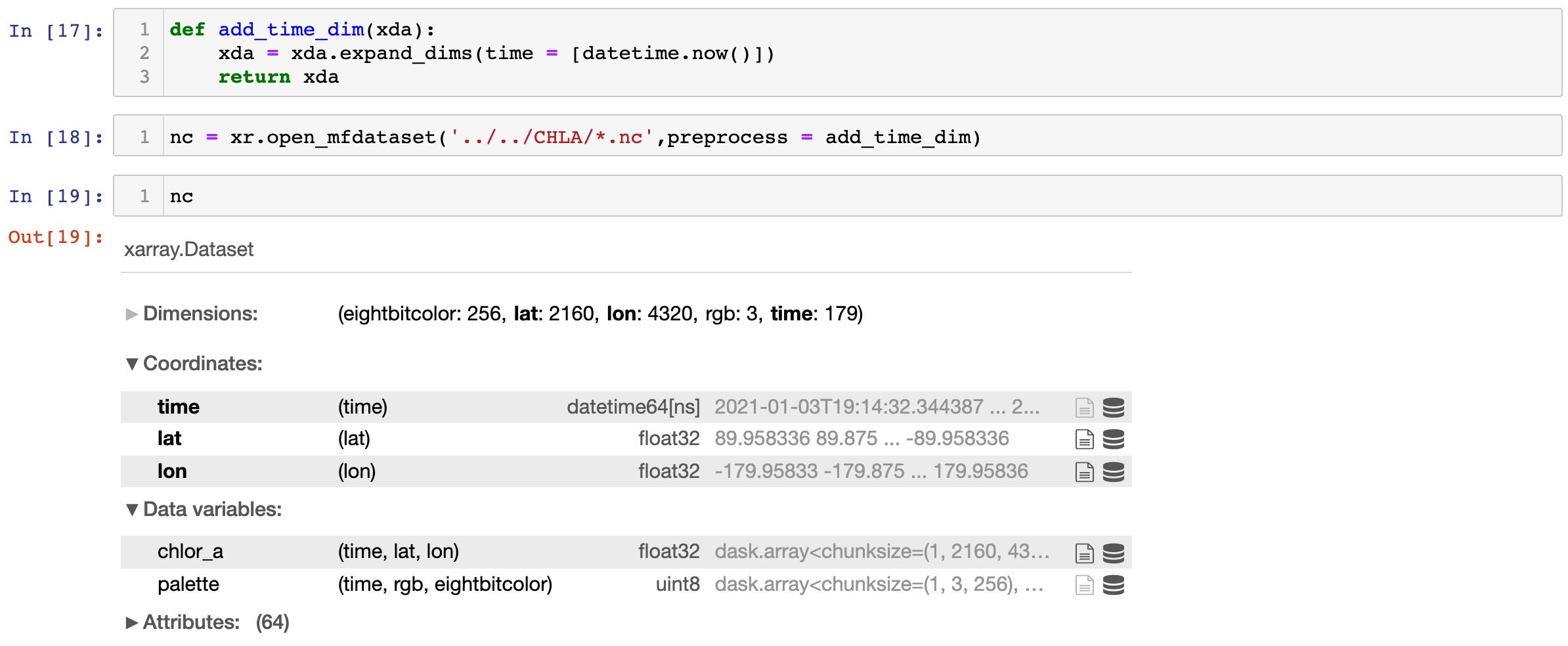This screenshot has height=646, width=1568.
Task: Show data repr icon for chlor_a variable
Action: tap(1113, 553)
